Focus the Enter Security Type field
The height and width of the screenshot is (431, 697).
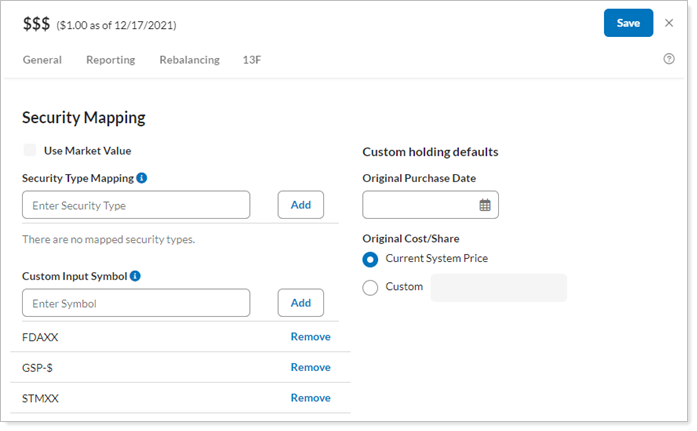136,205
